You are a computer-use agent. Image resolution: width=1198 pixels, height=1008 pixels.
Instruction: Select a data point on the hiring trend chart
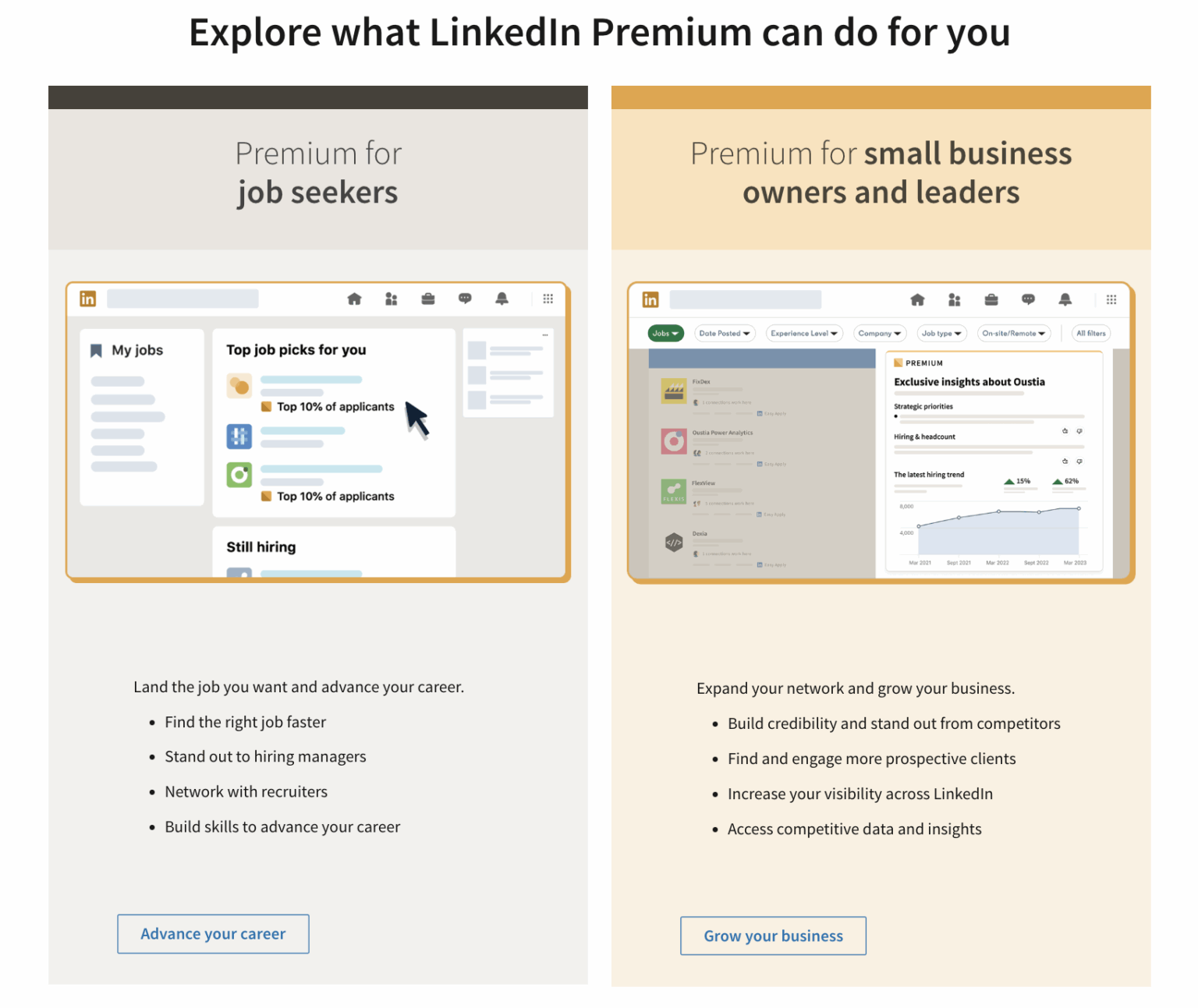[998, 511]
